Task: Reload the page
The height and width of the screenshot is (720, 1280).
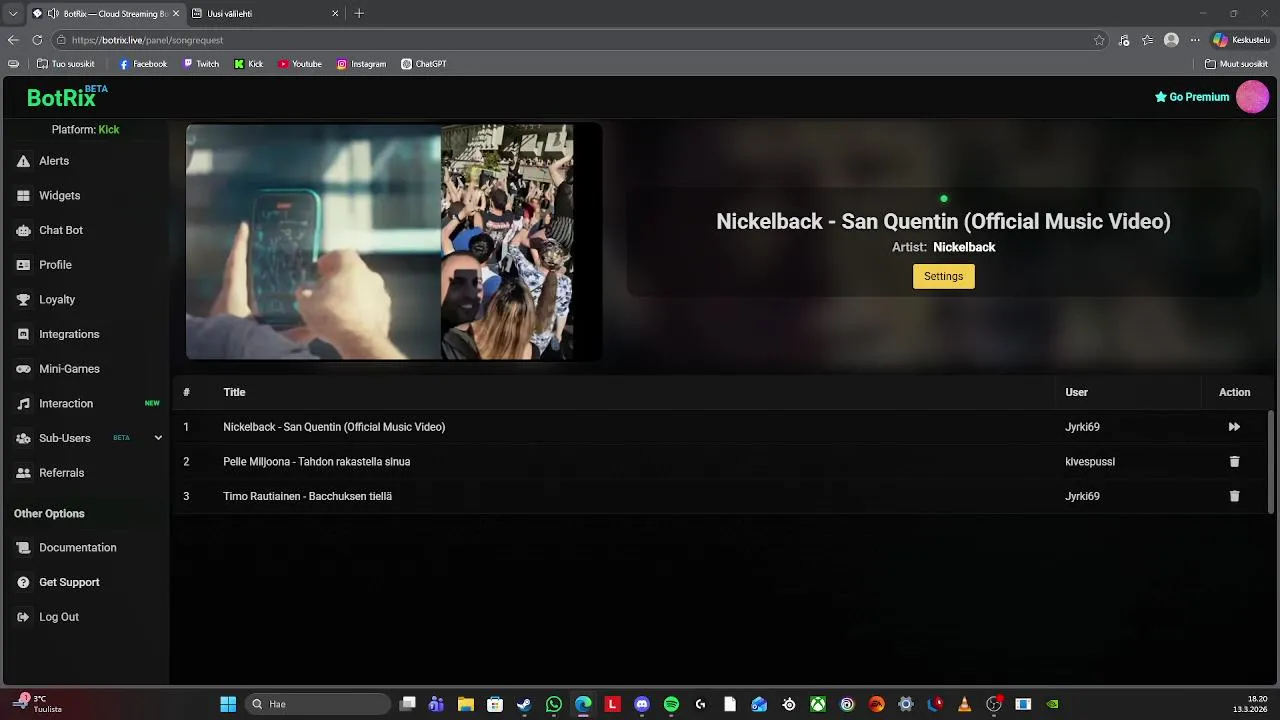Action: (37, 40)
